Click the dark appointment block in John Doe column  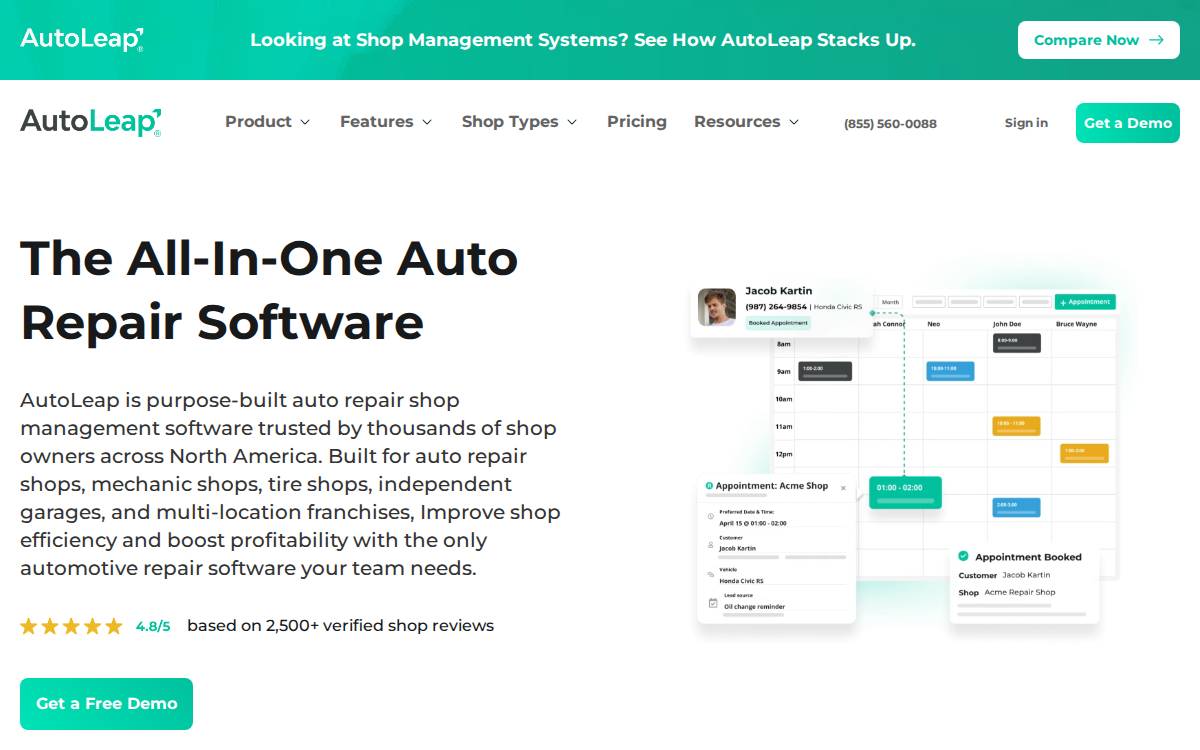pyautogui.click(x=1016, y=343)
